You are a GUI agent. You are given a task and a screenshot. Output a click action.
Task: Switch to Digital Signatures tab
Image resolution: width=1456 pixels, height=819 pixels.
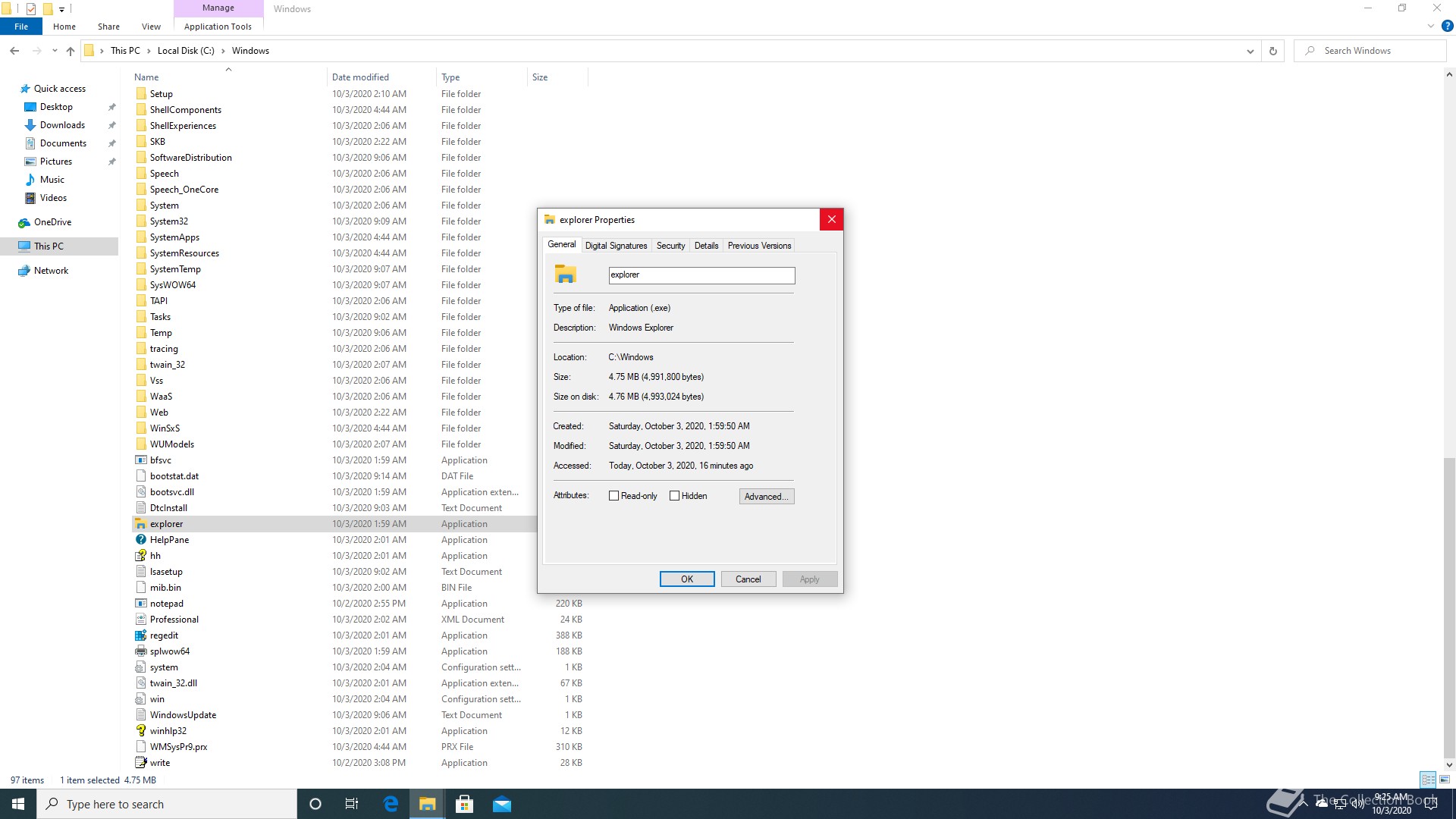tap(616, 246)
